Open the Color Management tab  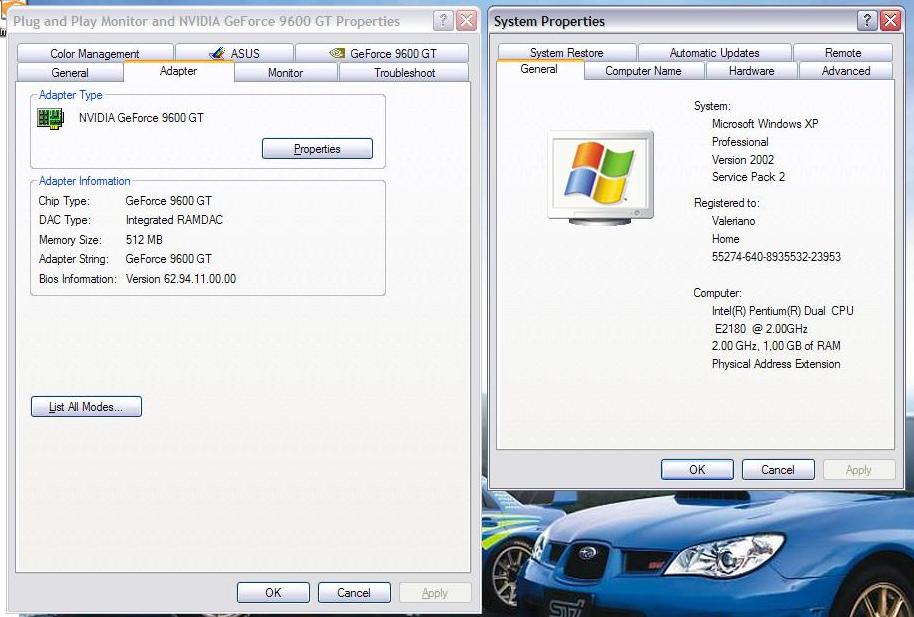click(x=94, y=54)
